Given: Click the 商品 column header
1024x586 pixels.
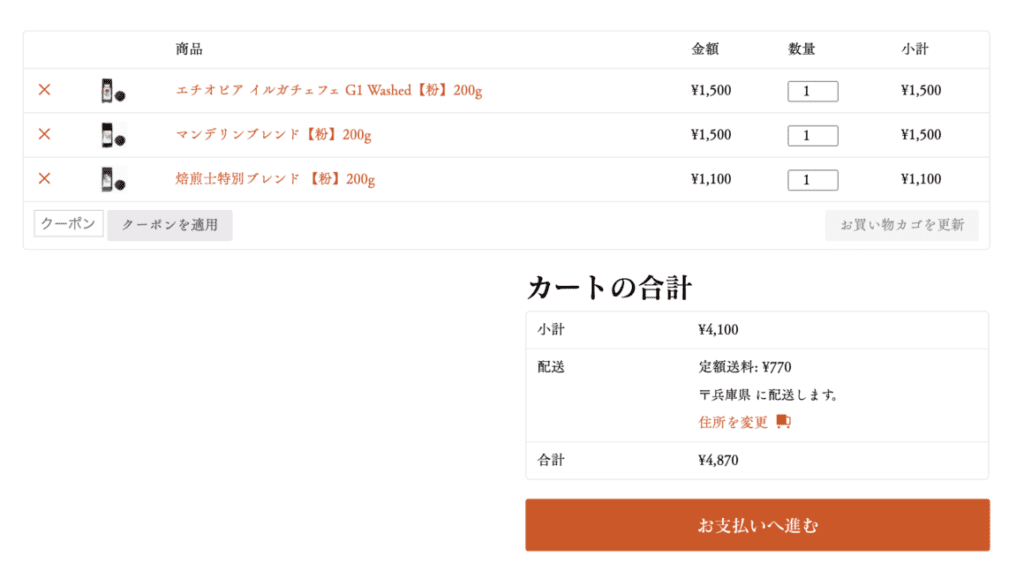Looking at the screenshot, I should [189, 49].
